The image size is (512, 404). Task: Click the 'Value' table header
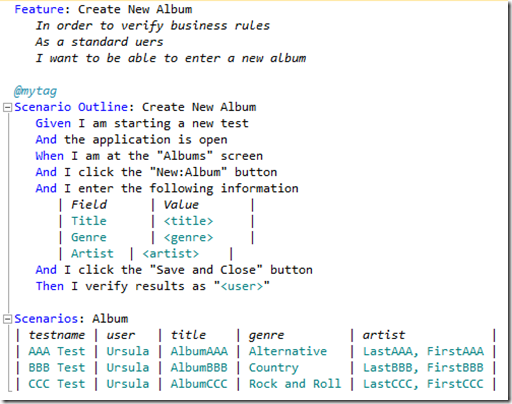tap(181, 205)
